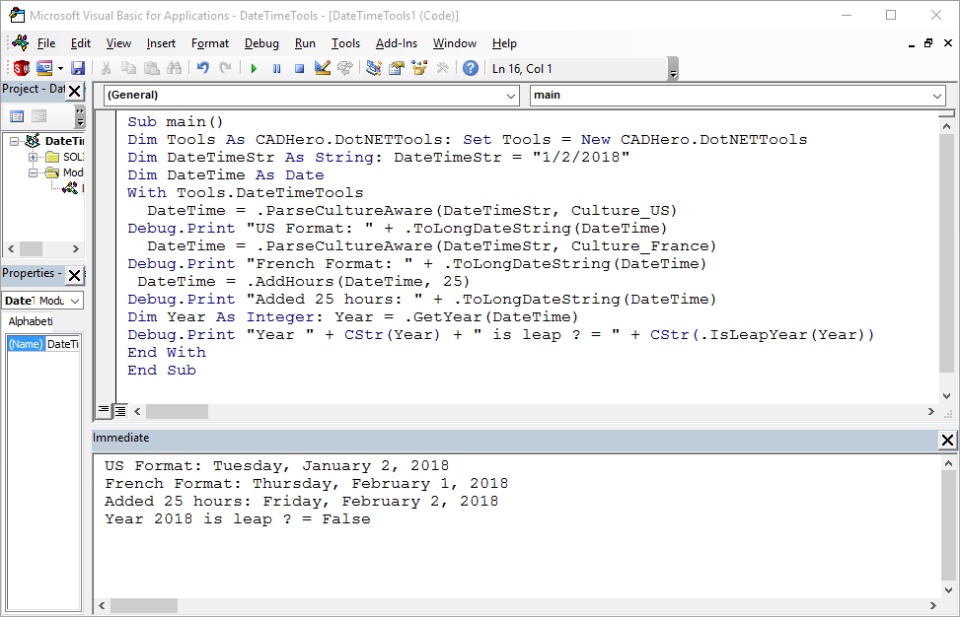This screenshot has height=617, width=960.
Task: Pause execution with the Break button
Action: tap(277, 69)
